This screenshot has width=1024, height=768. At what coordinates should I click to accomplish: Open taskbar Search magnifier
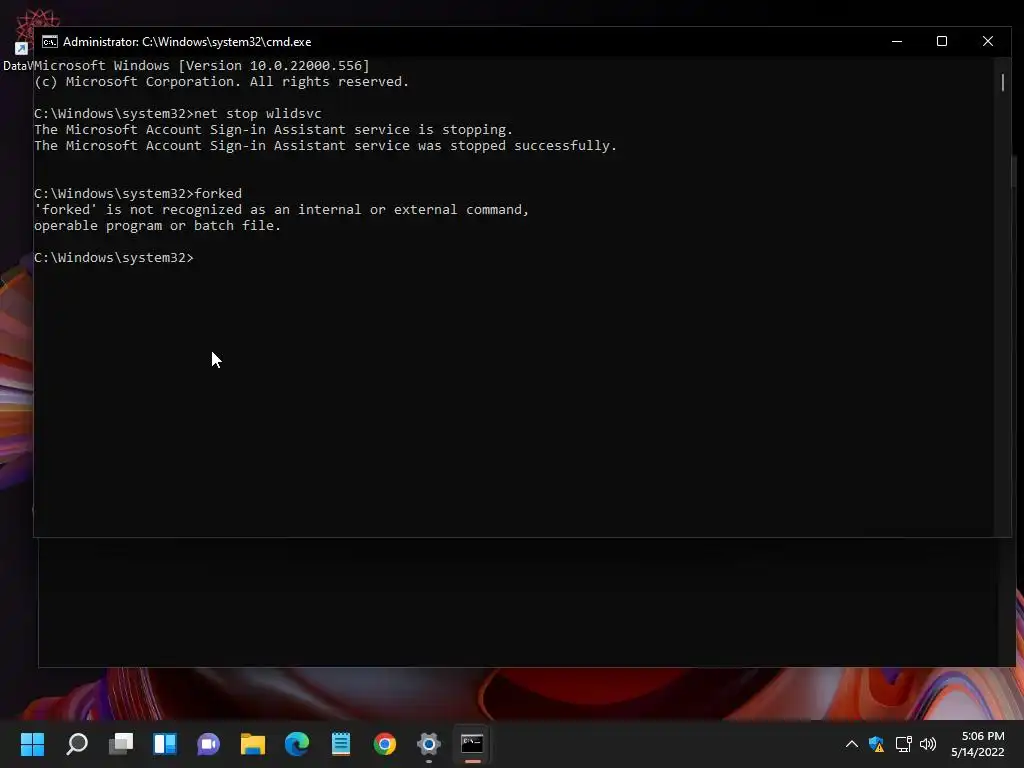(77, 744)
